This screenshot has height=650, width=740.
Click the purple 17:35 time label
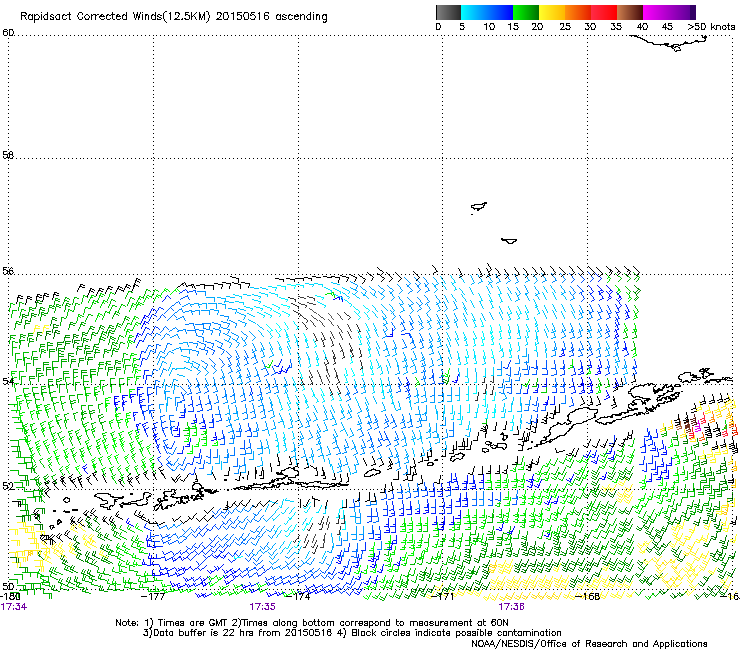pos(262,607)
